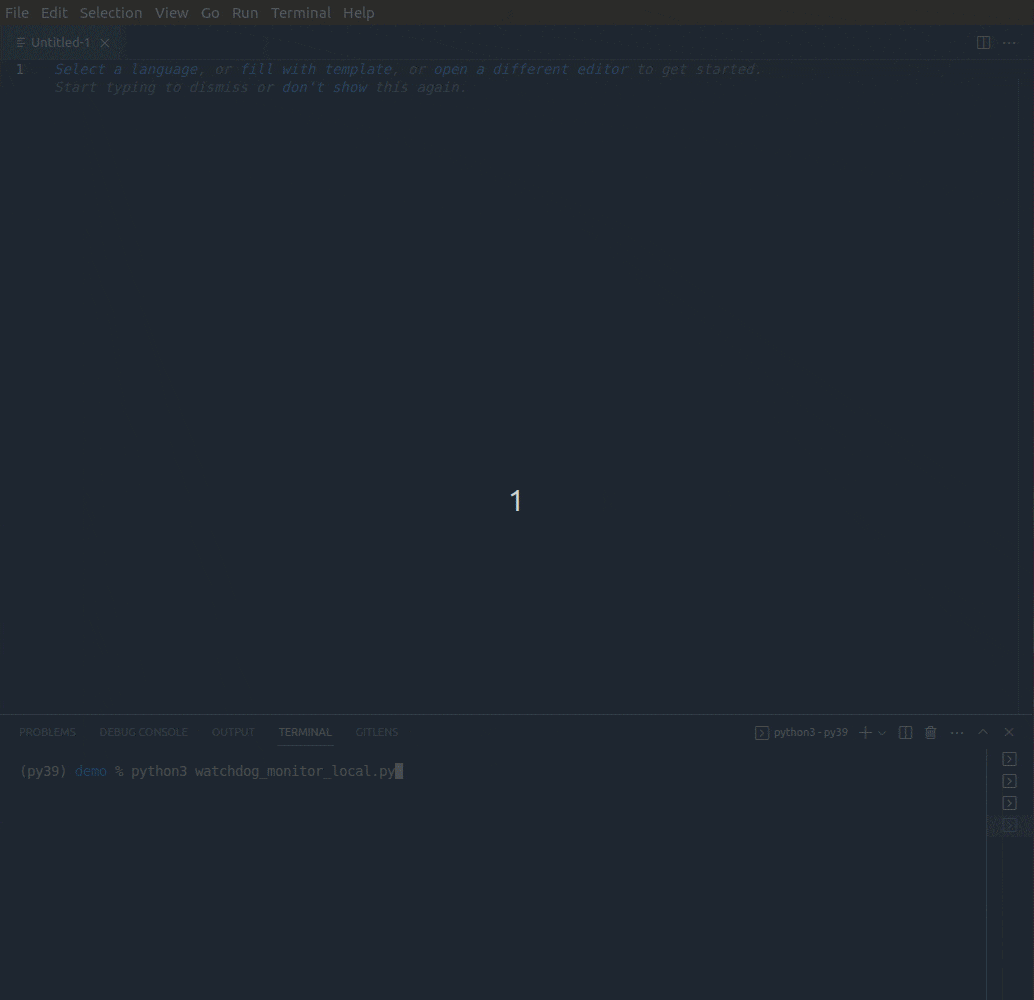Select the second terminal session icon in sidebar
1034x1000 pixels.
click(x=1009, y=780)
